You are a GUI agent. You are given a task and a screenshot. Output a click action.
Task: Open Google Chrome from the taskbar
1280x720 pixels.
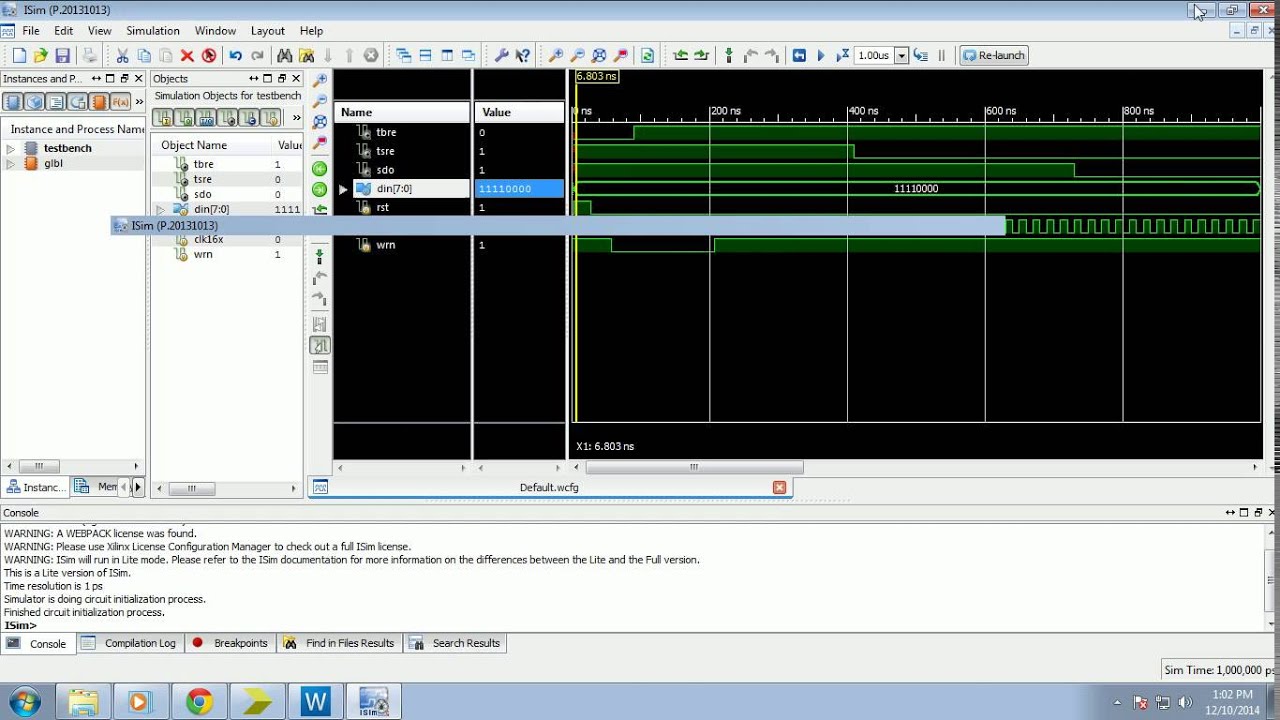point(199,702)
